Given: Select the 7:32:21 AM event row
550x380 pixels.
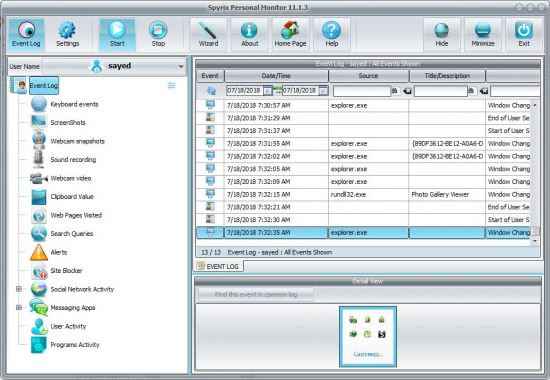Looking at the screenshot, I should (x=363, y=207).
